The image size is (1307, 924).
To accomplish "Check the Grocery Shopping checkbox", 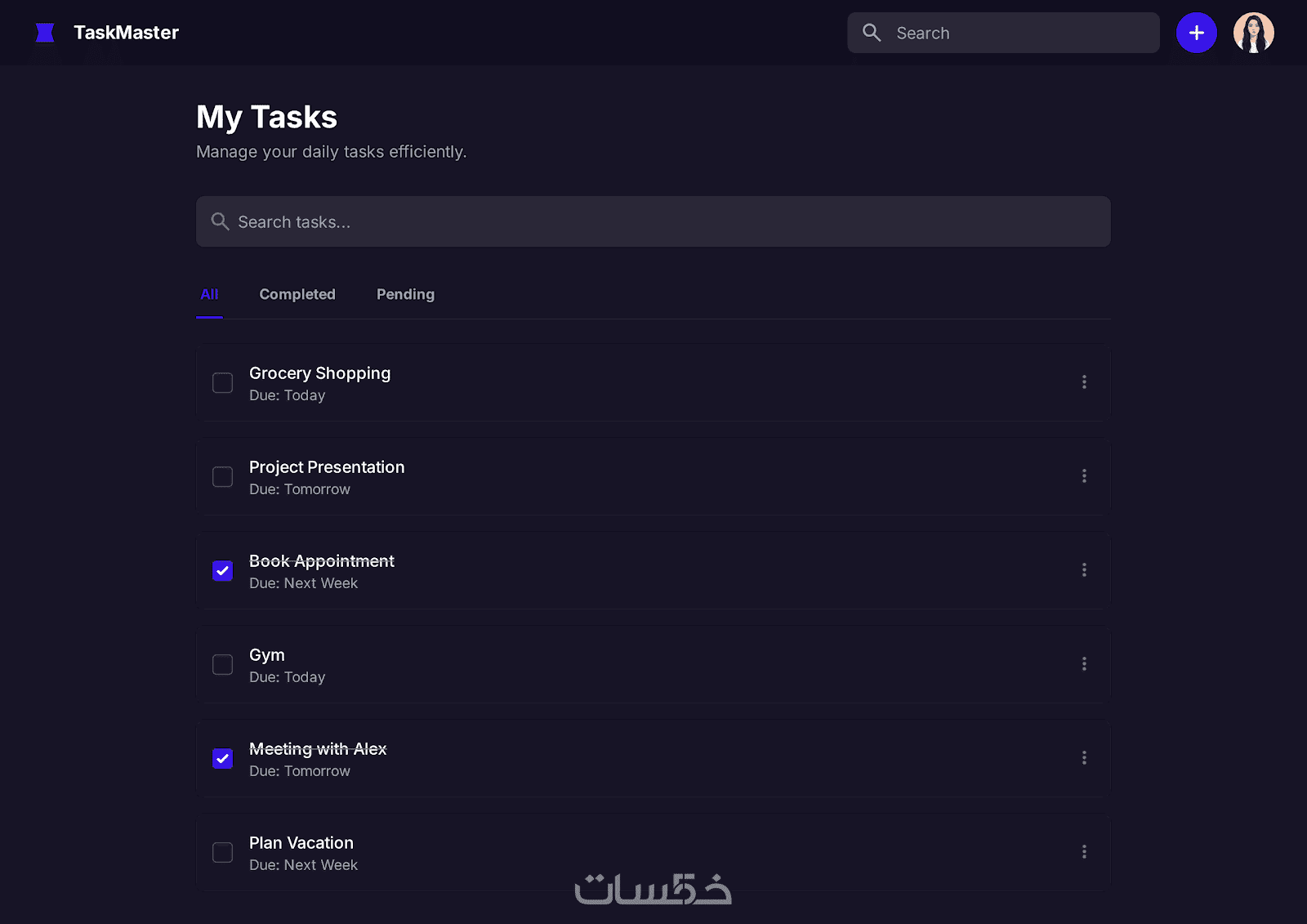I will pos(222,383).
